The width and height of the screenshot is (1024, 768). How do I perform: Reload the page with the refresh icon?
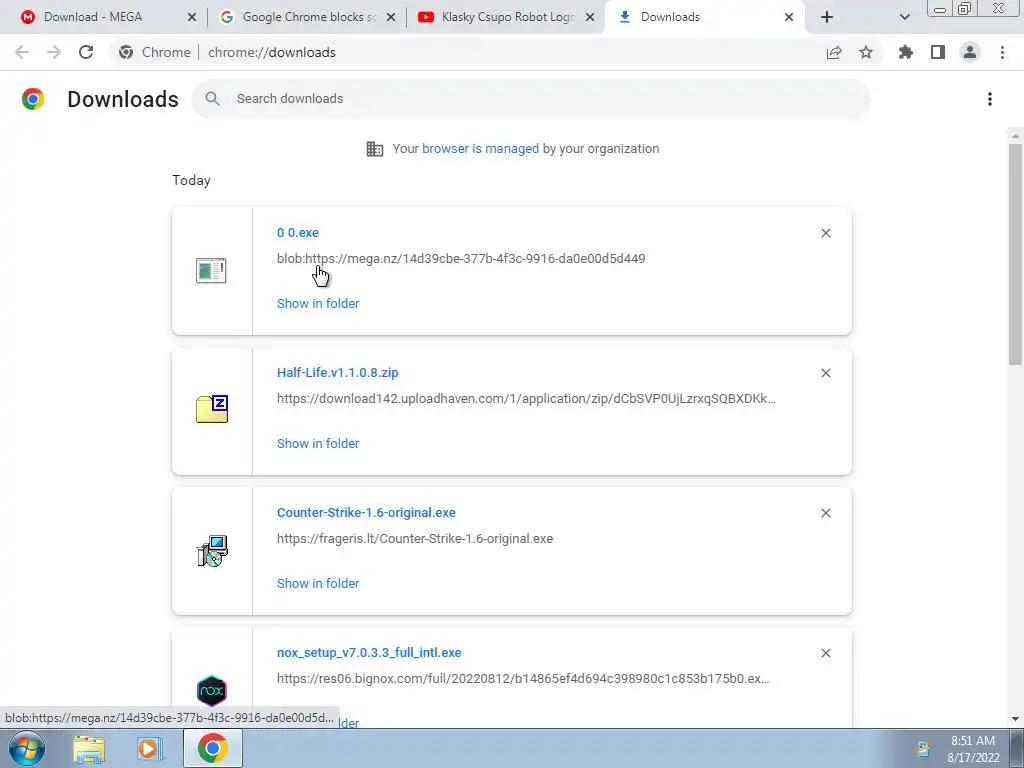click(86, 52)
